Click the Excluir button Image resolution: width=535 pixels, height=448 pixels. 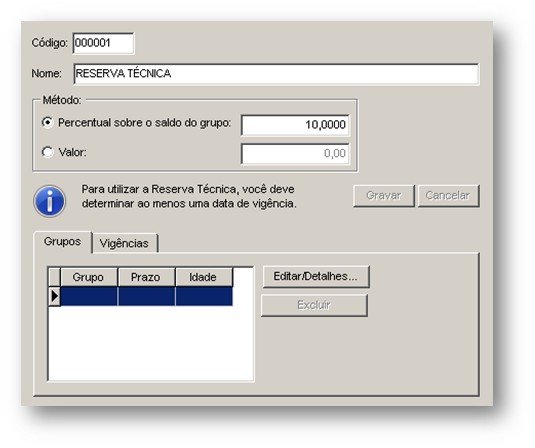click(x=314, y=305)
